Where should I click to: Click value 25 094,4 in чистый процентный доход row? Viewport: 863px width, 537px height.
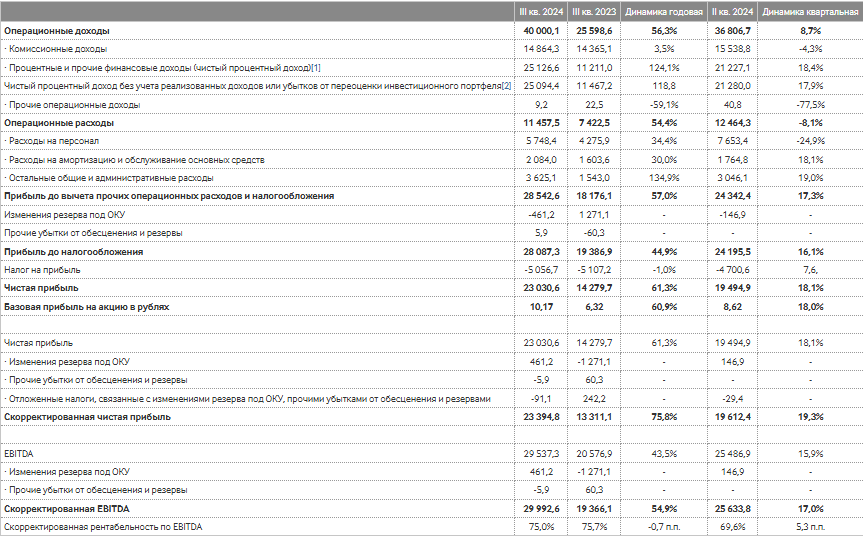(541, 86)
